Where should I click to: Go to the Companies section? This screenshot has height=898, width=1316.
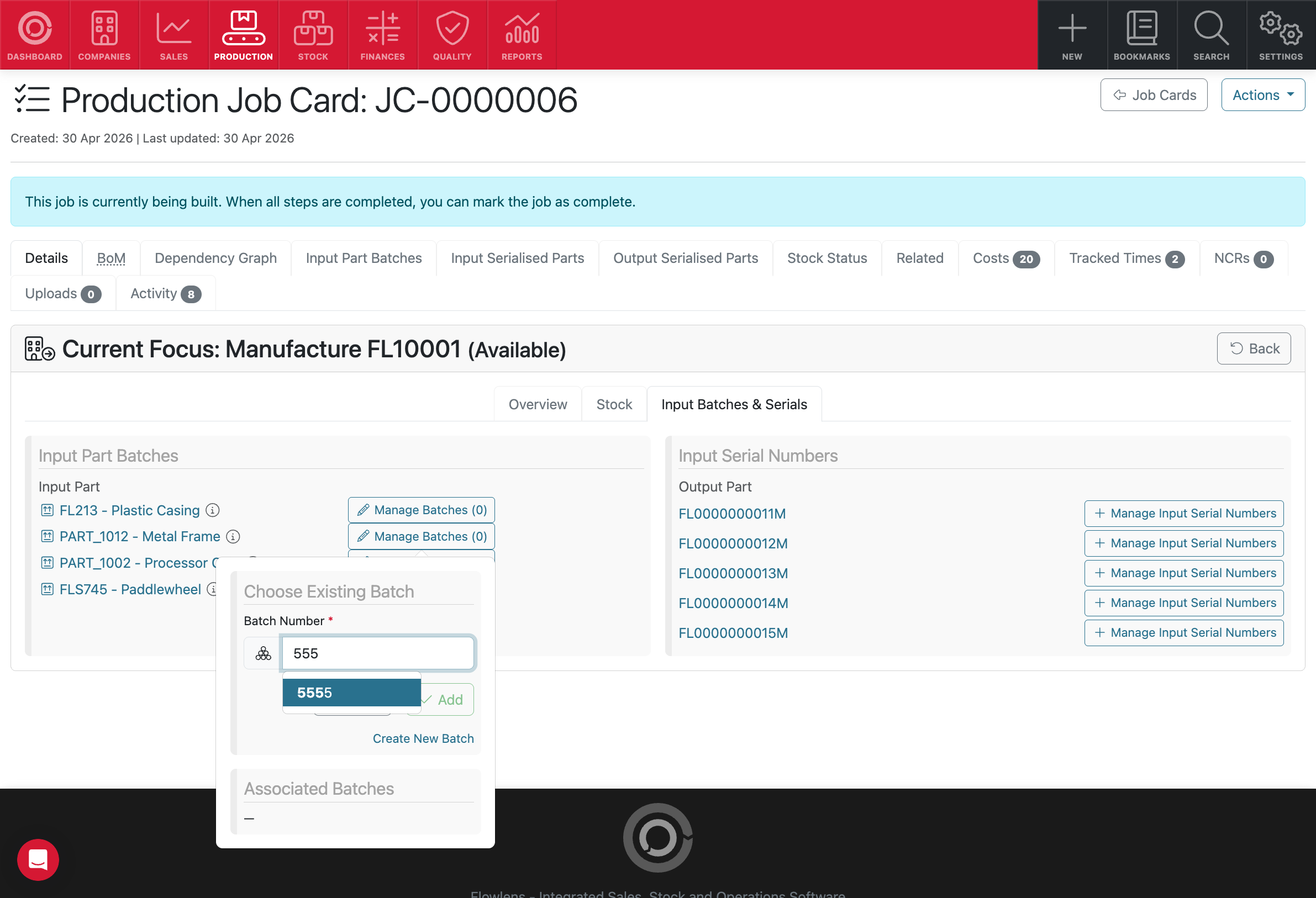104,35
